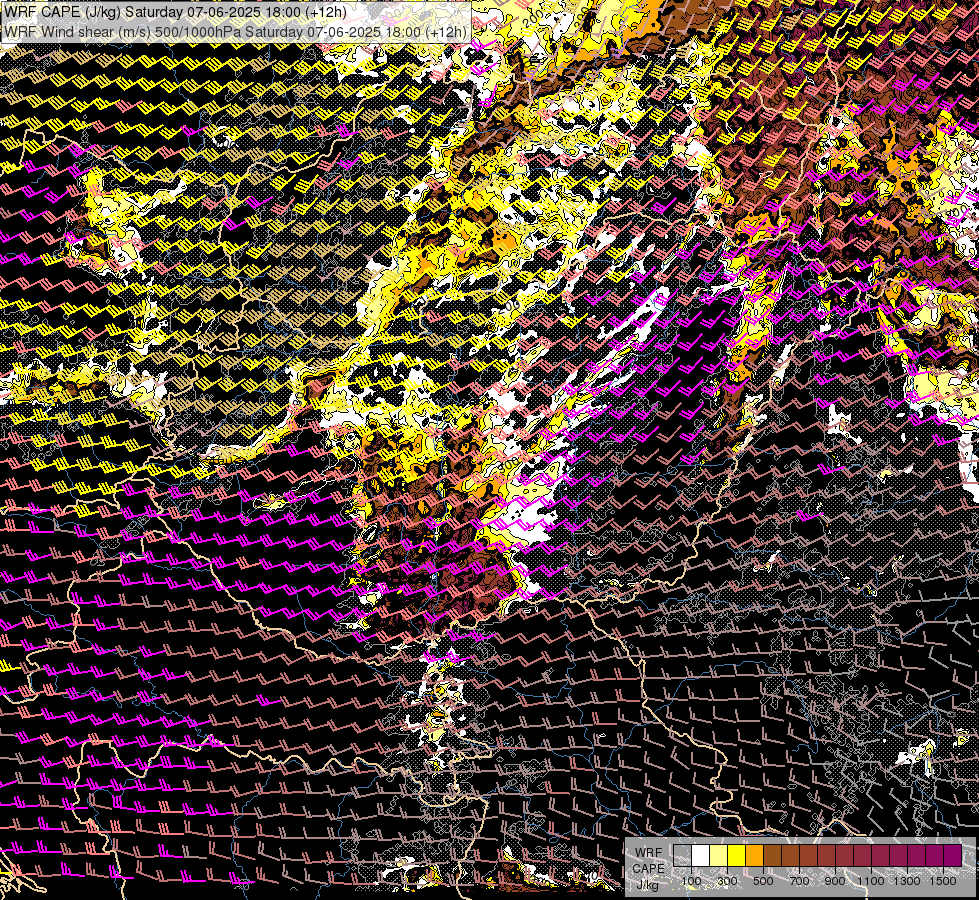
Task: Click the legend value label 500
Action: (763, 881)
